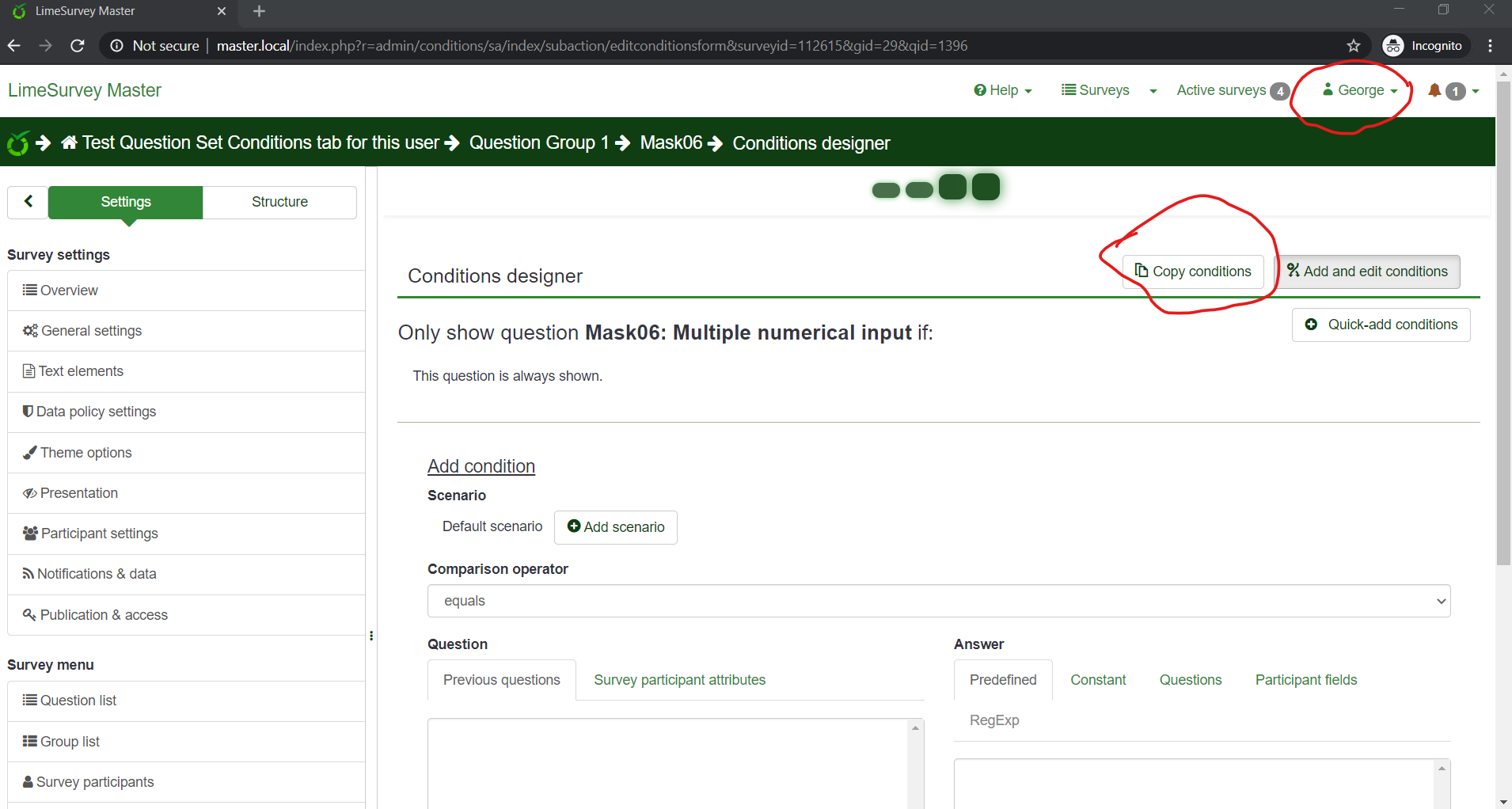The height and width of the screenshot is (809, 1512).
Task: Switch to the Structure tab
Action: (279, 202)
